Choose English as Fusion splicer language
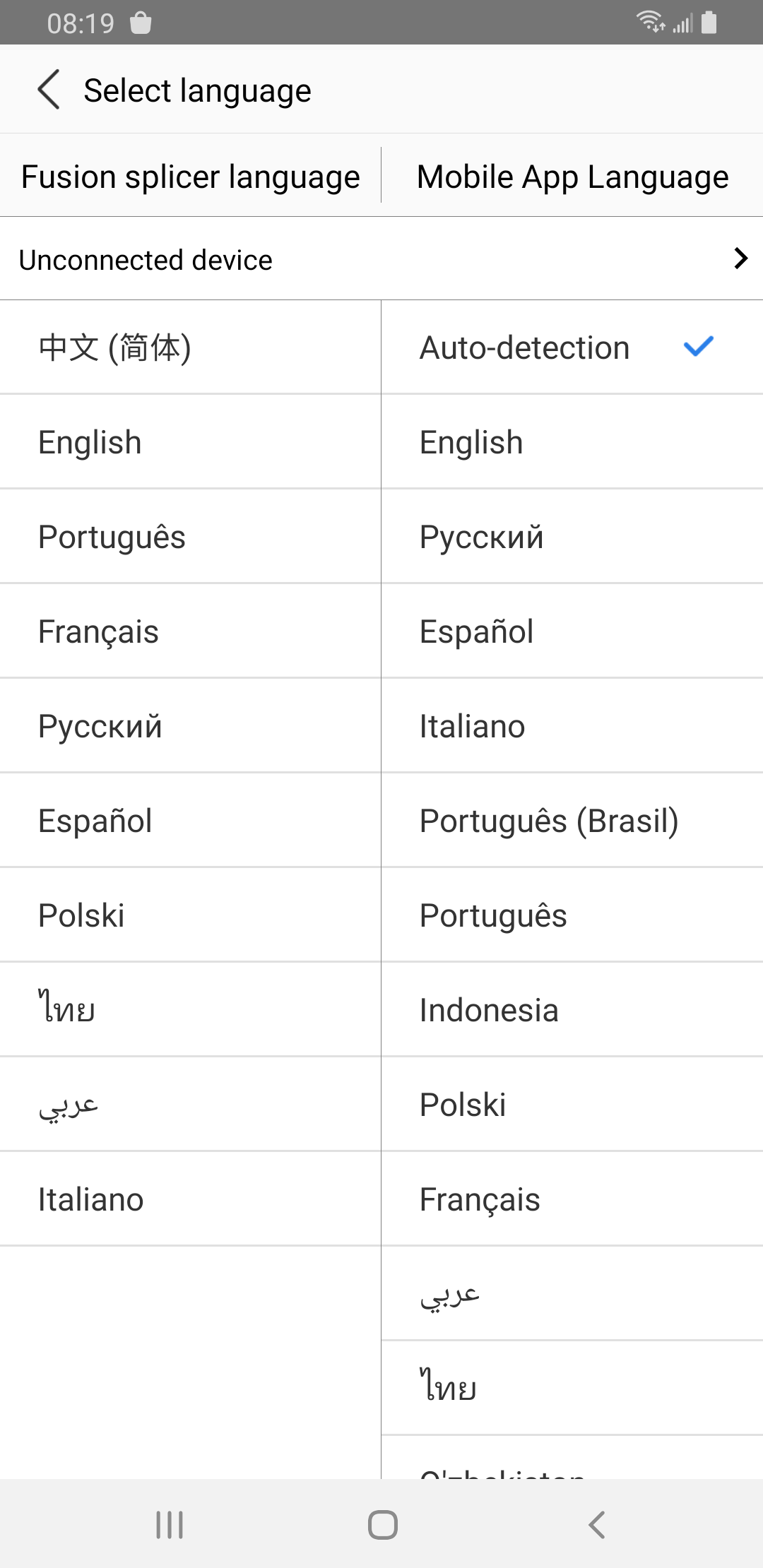 pyautogui.click(x=190, y=442)
